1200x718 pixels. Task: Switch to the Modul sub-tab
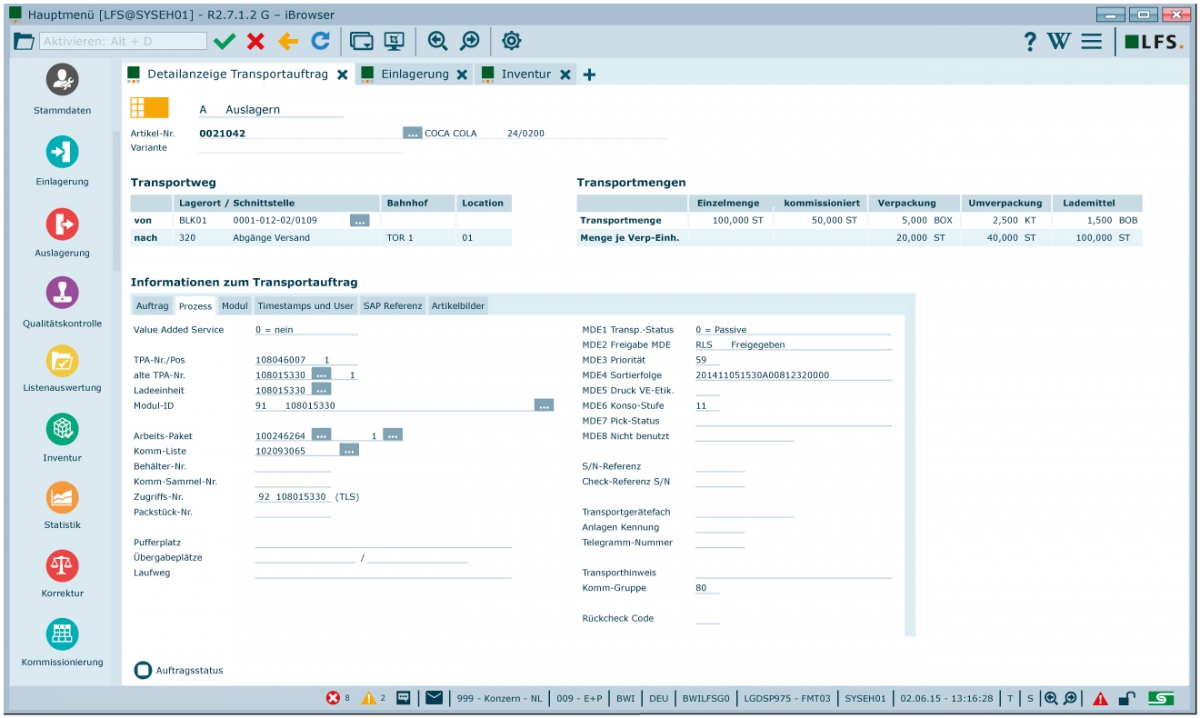(235, 305)
